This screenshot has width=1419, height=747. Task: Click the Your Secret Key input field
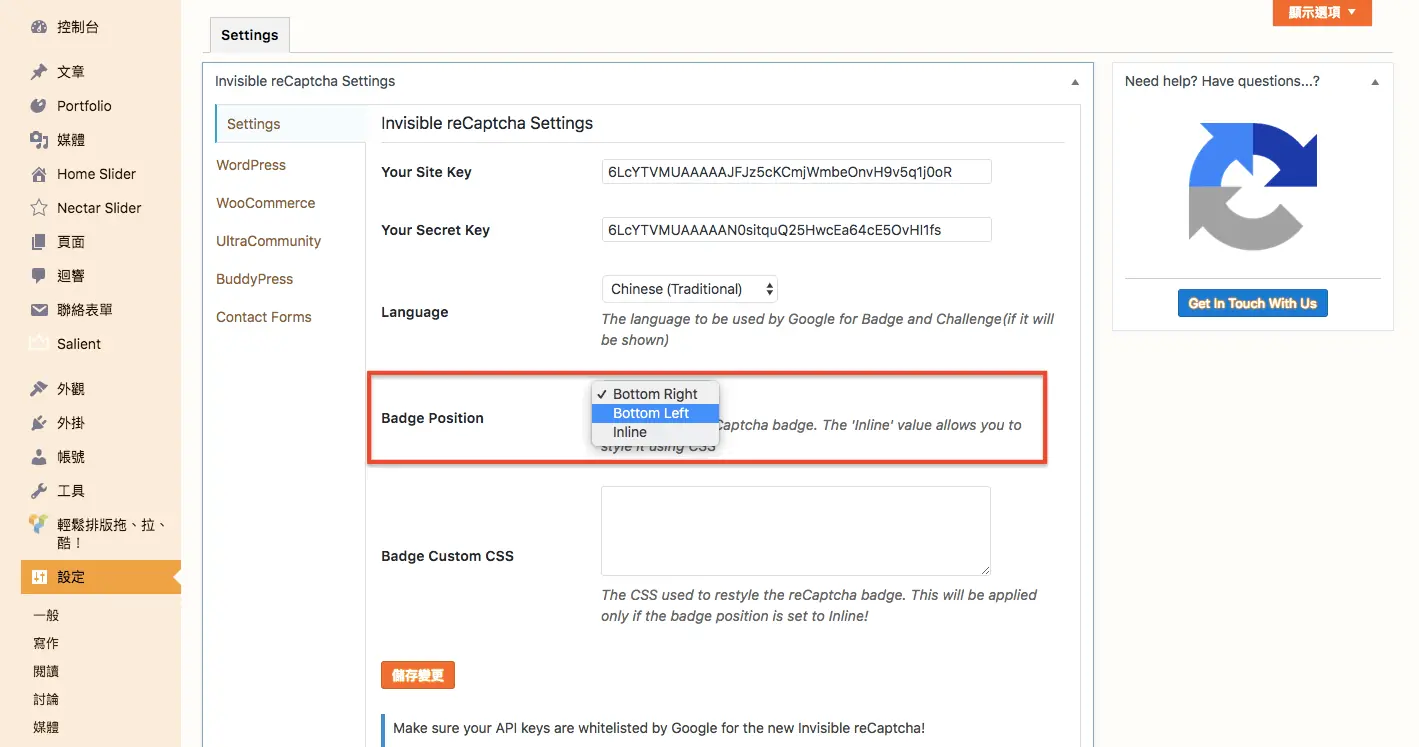click(x=796, y=230)
